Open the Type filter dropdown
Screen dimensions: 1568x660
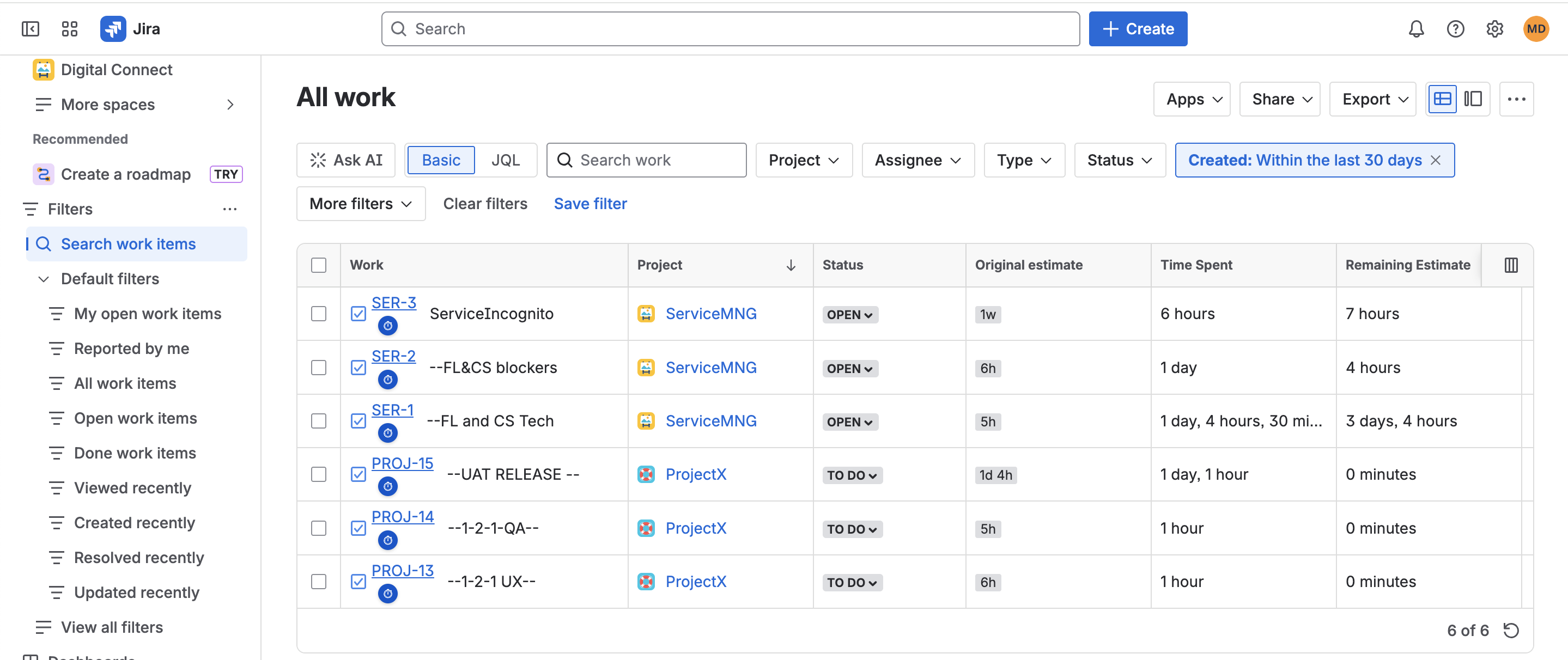[1024, 160]
